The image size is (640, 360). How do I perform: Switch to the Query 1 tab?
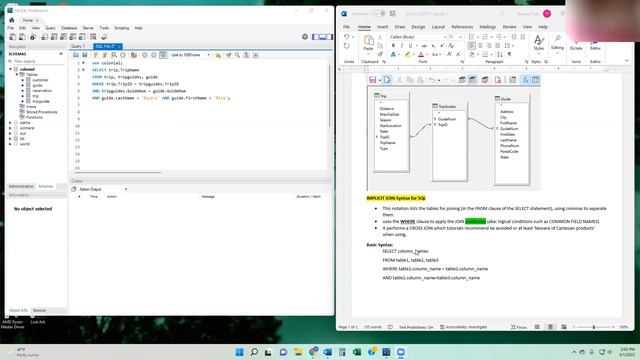click(78, 46)
